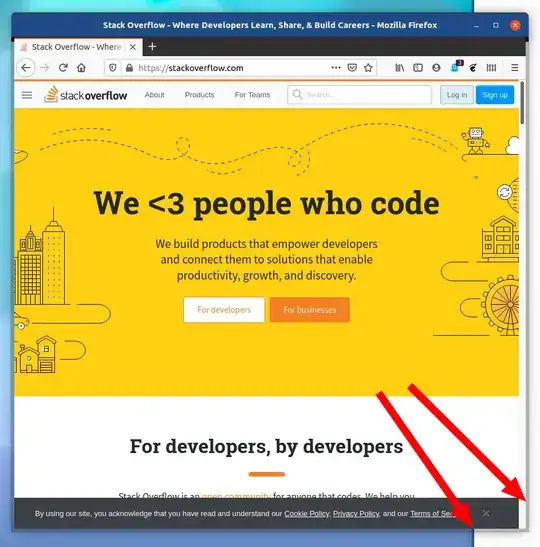
Task: Reload the page with the refresh icon
Action: [63, 68]
